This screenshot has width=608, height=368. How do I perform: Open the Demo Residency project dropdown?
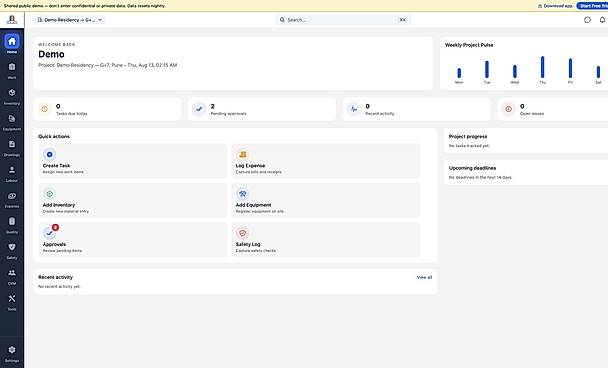[70, 20]
